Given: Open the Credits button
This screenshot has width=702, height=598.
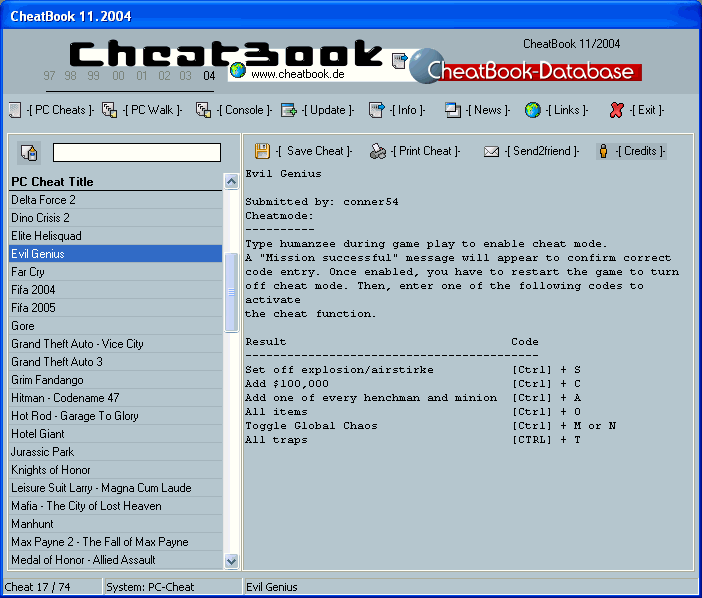Looking at the screenshot, I should (603, 152).
